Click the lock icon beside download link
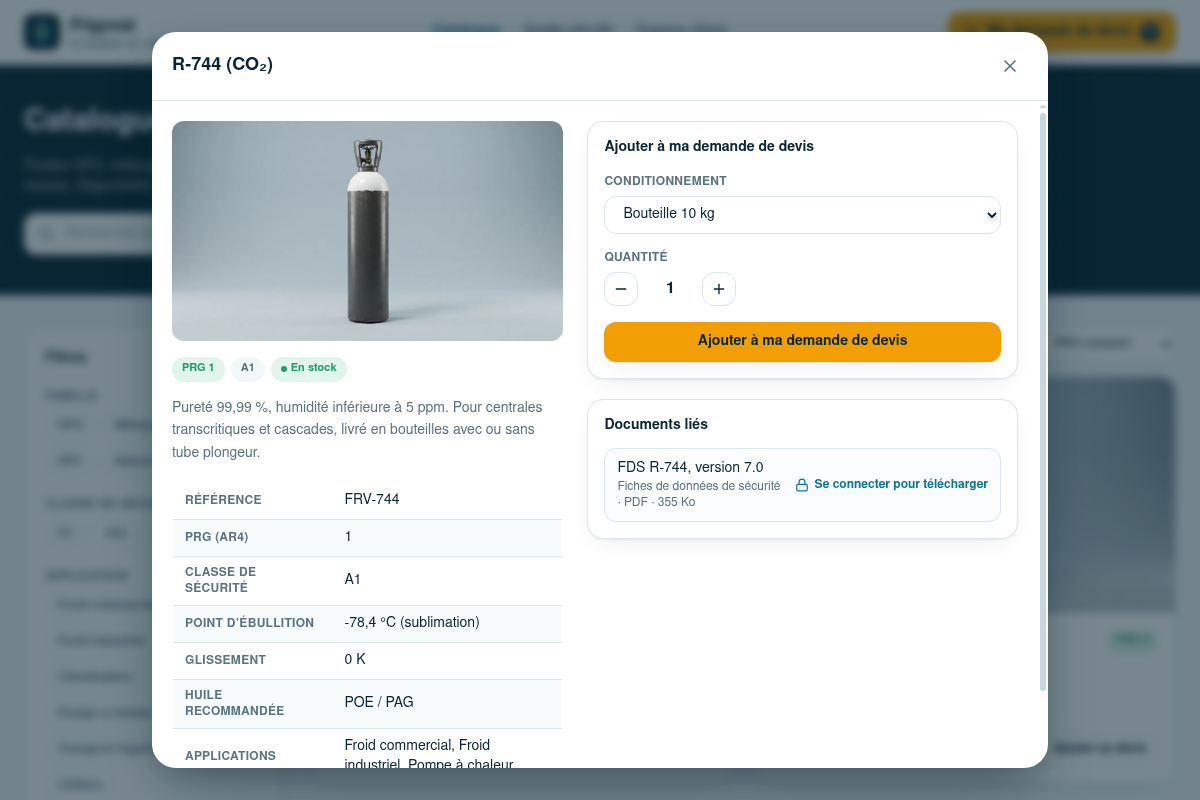Viewport: 1200px width, 800px height. (801, 485)
